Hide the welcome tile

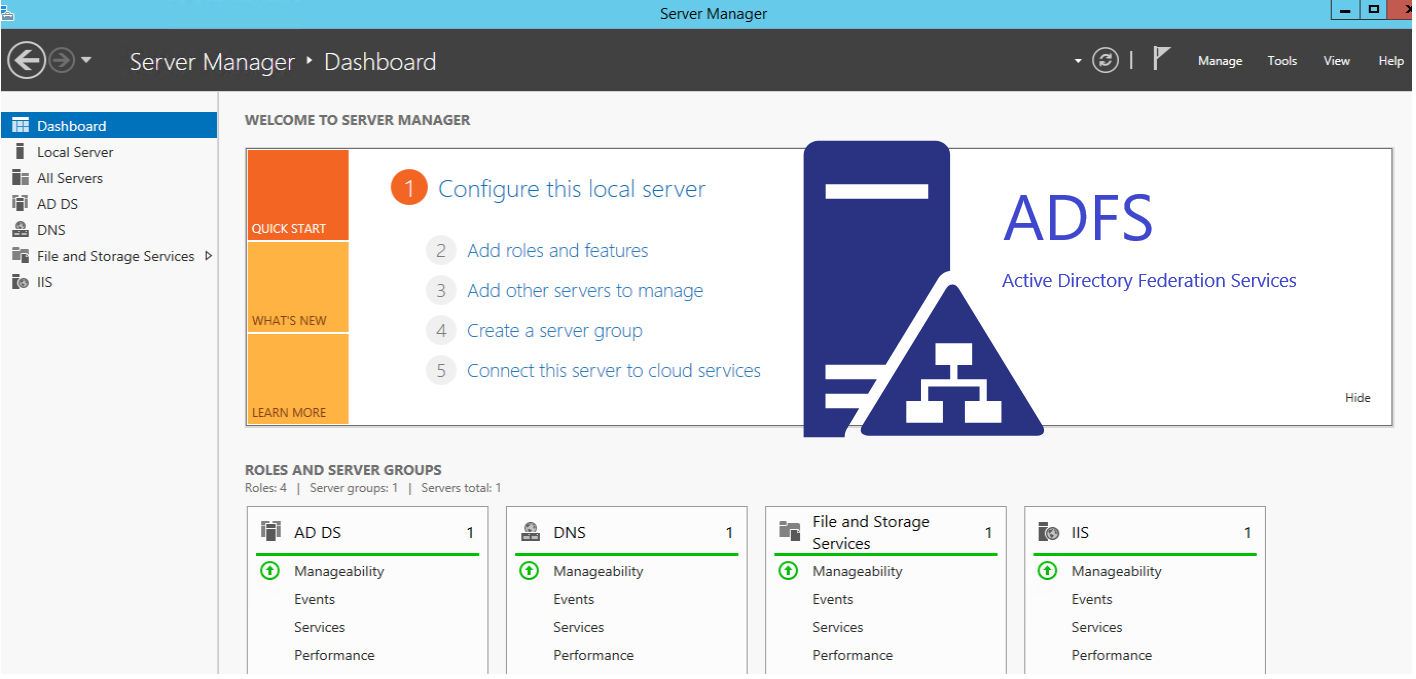click(1358, 398)
